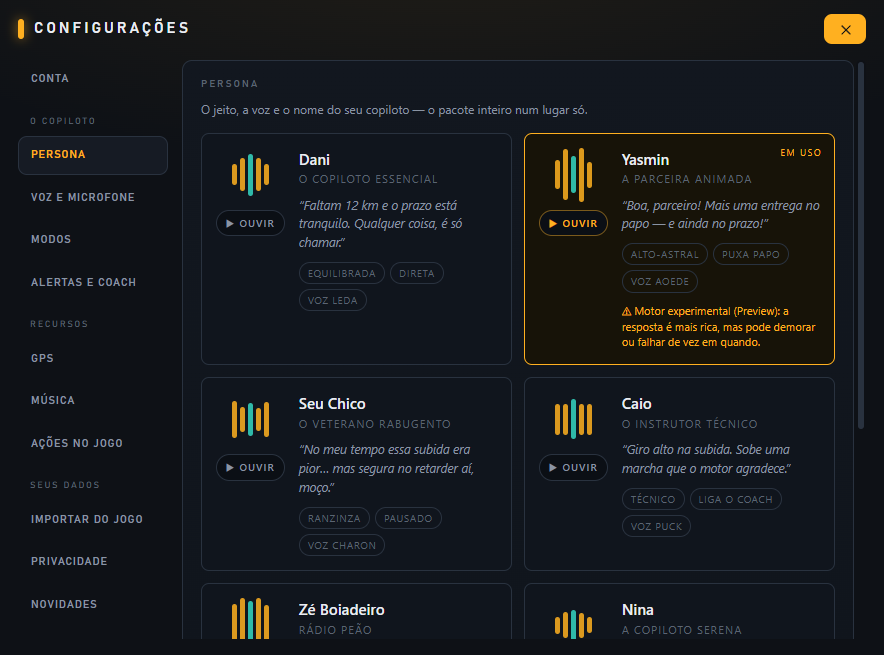The height and width of the screenshot is (655, 884).
Task: Go to Voz e Microfone settings
Action: point(83,197)
